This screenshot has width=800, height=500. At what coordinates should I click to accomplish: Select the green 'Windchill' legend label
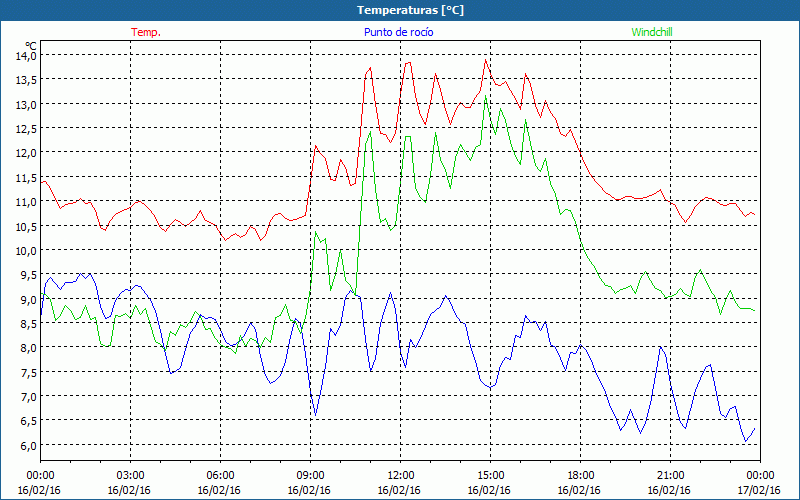pos(652,32)
